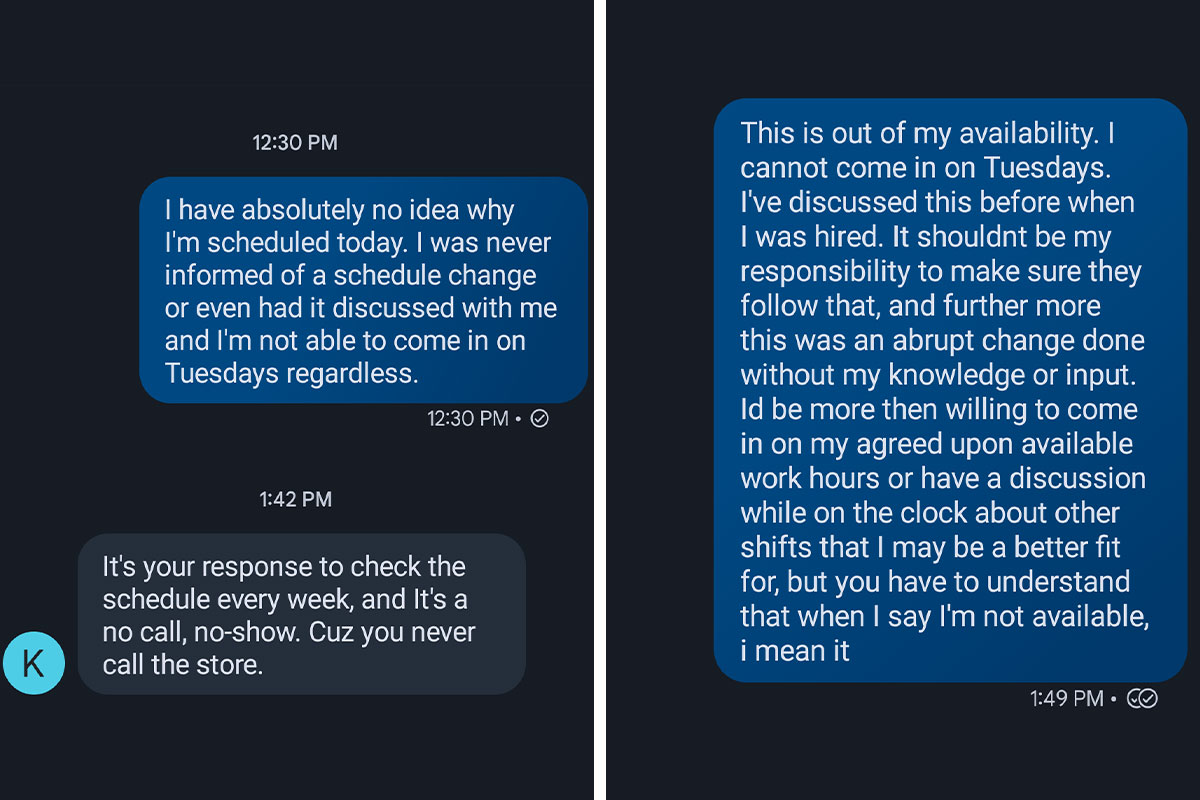Screen dimensions: 1200x800
Task: Click the letter K inside the teal avatar
Action: (x=34, y=662)
